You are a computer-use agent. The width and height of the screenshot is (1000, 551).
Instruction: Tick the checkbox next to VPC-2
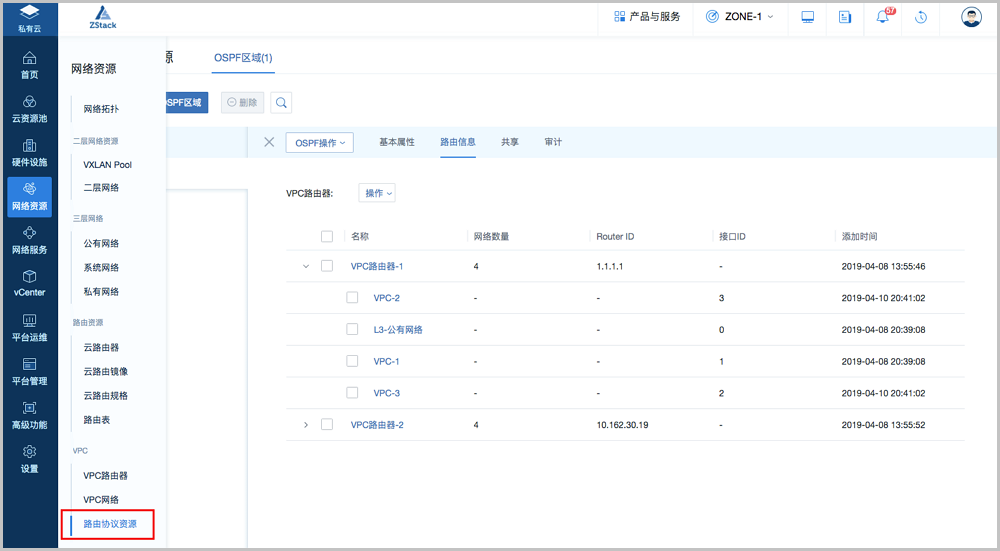pyautogui.click(x=352, y=298)
